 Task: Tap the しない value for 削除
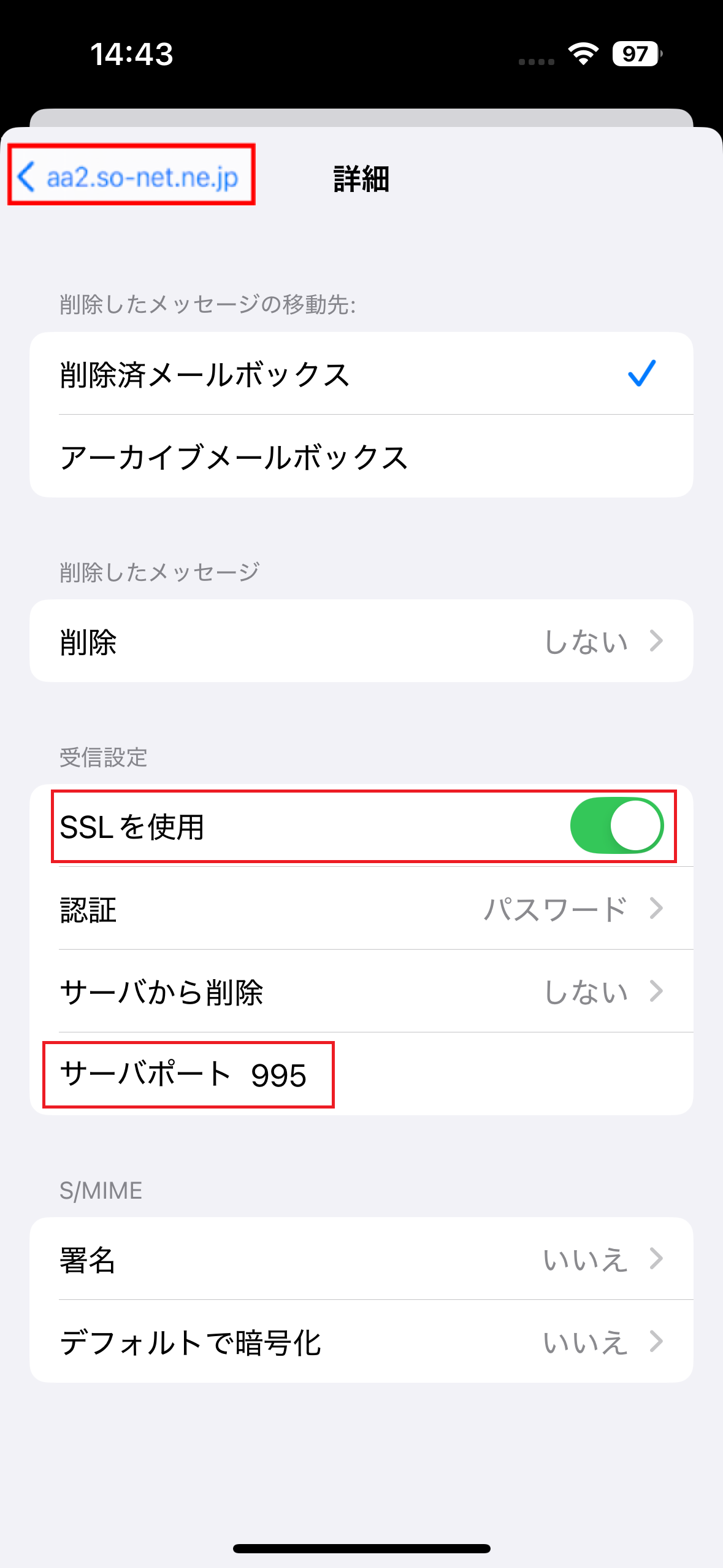586,642
